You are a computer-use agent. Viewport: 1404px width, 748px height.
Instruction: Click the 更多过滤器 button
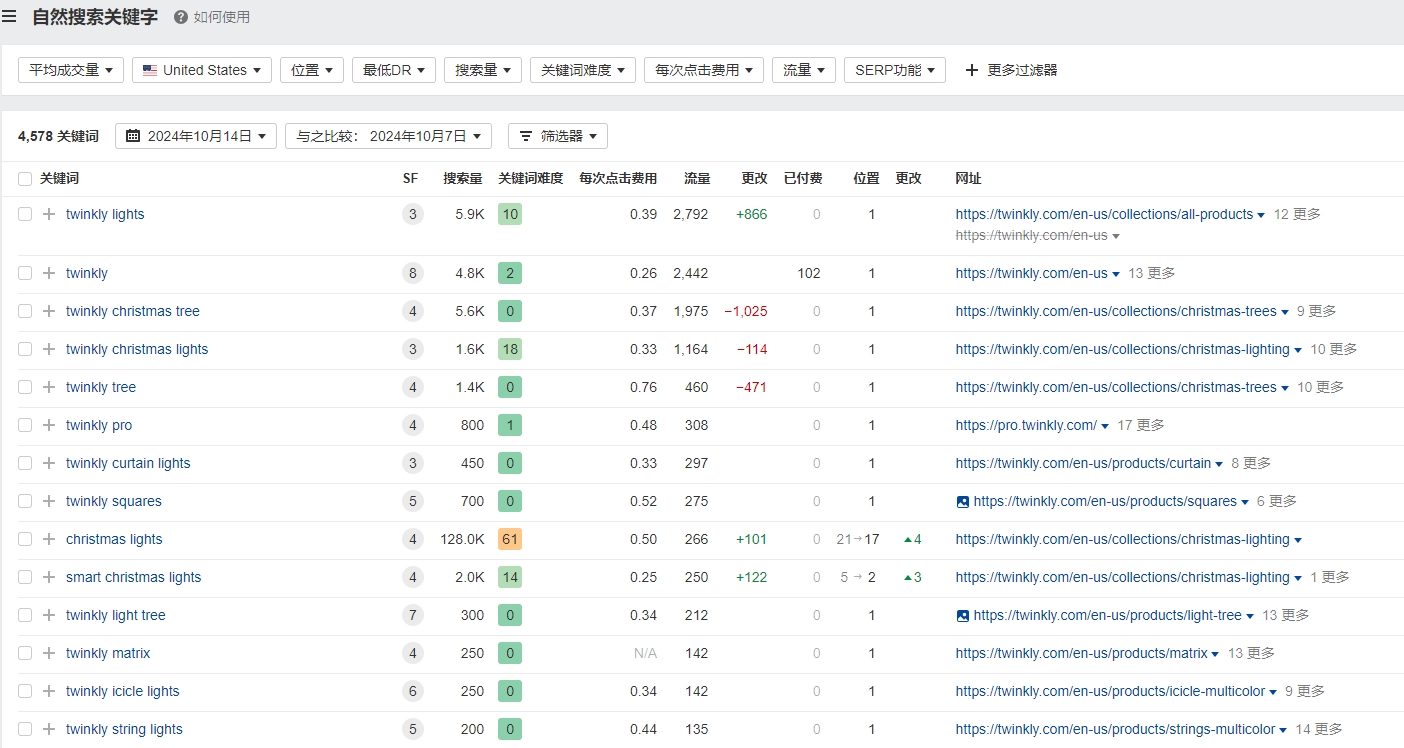pyautogui.click(x=1011, y=70)
